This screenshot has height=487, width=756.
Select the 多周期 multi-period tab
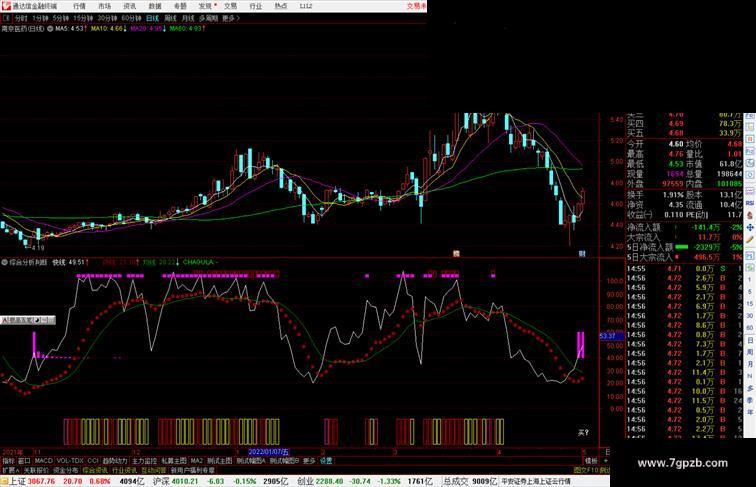(x=208, y=18)
